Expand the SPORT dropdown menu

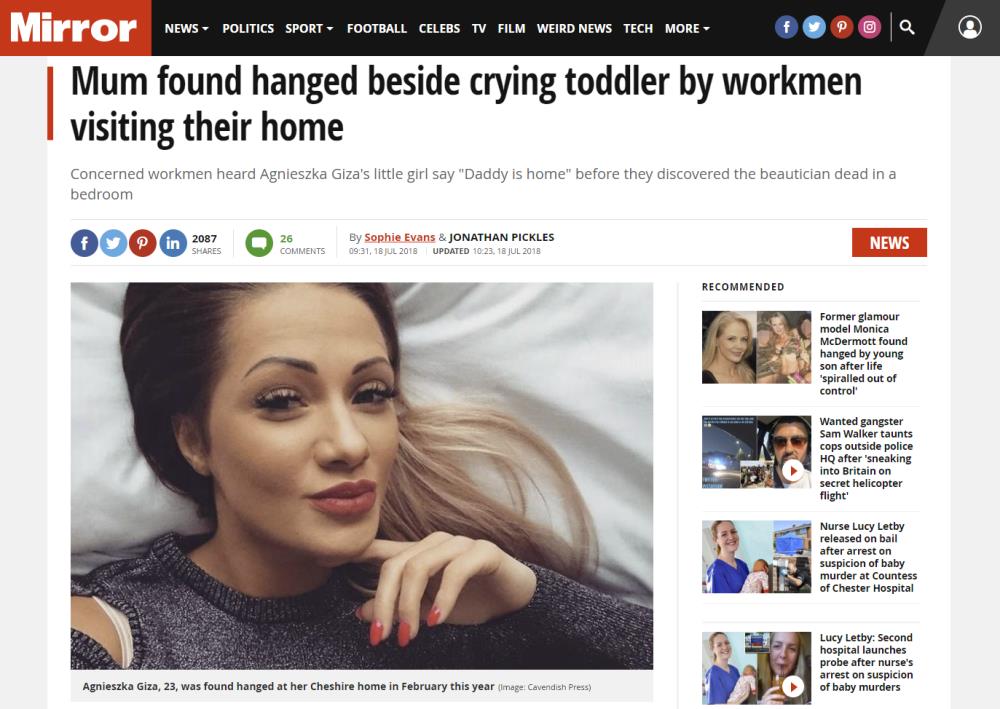309,29
